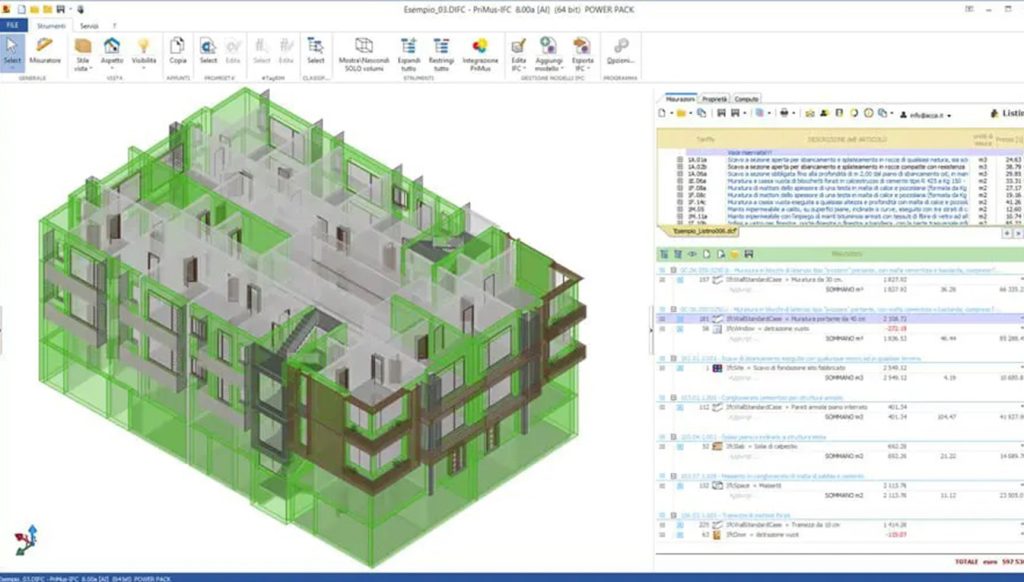Select price list row 1F.14c
Viewport: 1024px width, 582px height.
[x=839, y=202]
